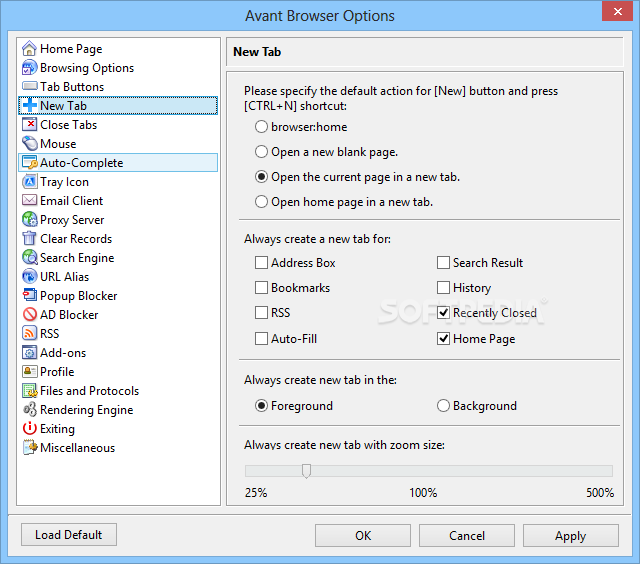
Task: Switch to Close Tabs settings
Action: 118,124
